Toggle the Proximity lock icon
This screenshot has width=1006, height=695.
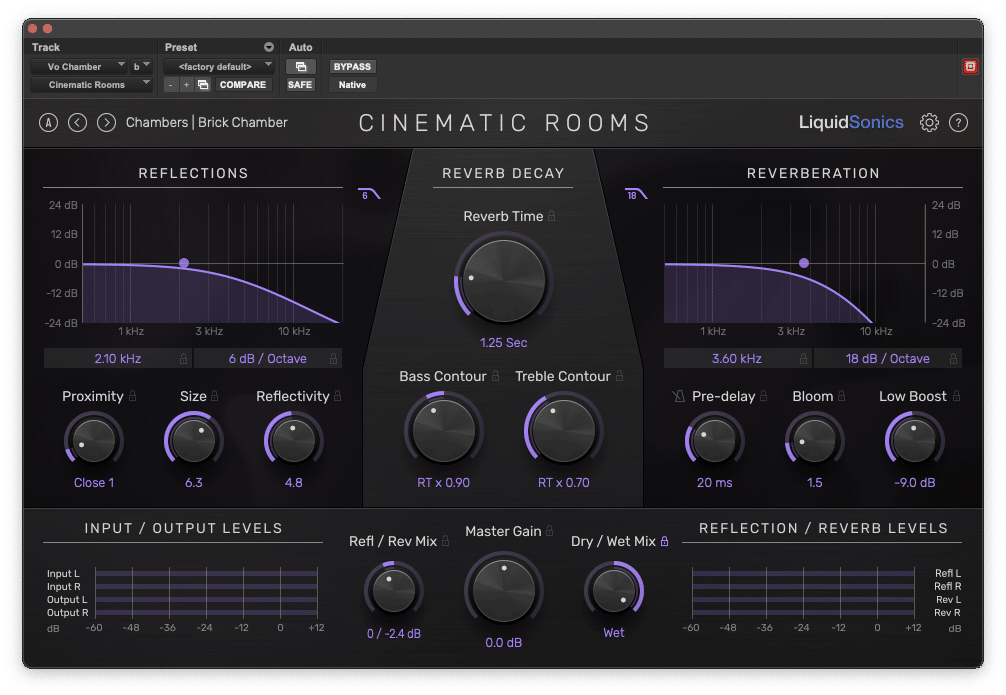coord(132,395)
